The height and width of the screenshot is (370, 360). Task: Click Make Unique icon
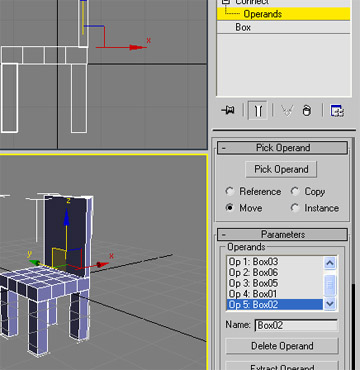tap(287, 111)
